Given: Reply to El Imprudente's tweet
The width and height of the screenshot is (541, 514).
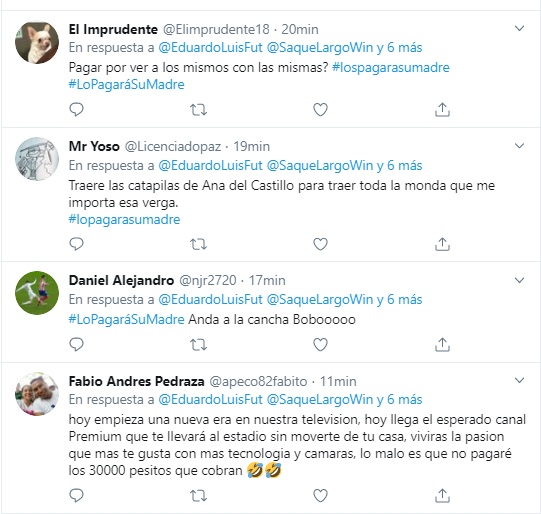Looking at the screenshot, I should click(x=76, y=110).
